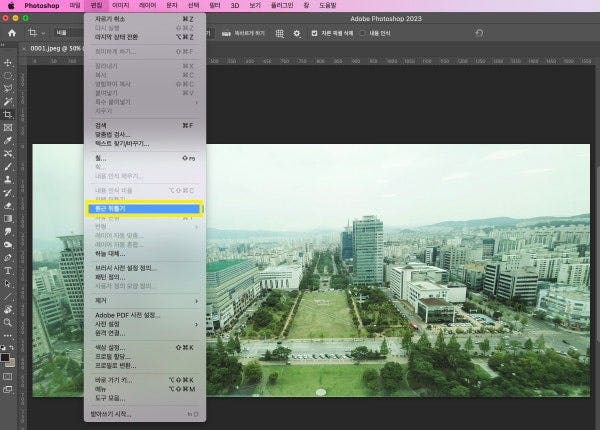The height and width of the screenshot is (430, 600).
Task: Click the 똑바르게 하기 straighten button
Action: pyautogui.click(x=243, y=33)
